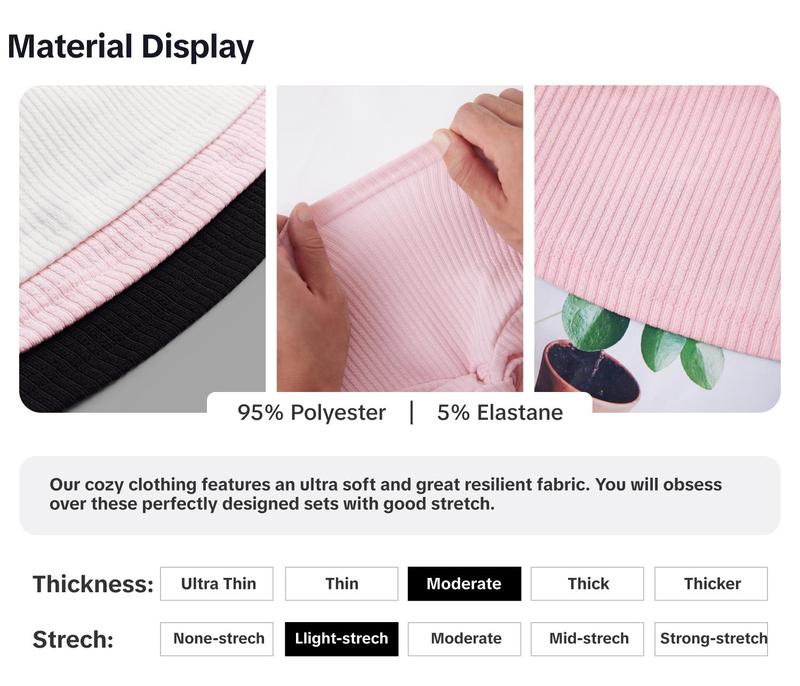
Task: Choose the Thicker thickness box
Action: point(711,583)
